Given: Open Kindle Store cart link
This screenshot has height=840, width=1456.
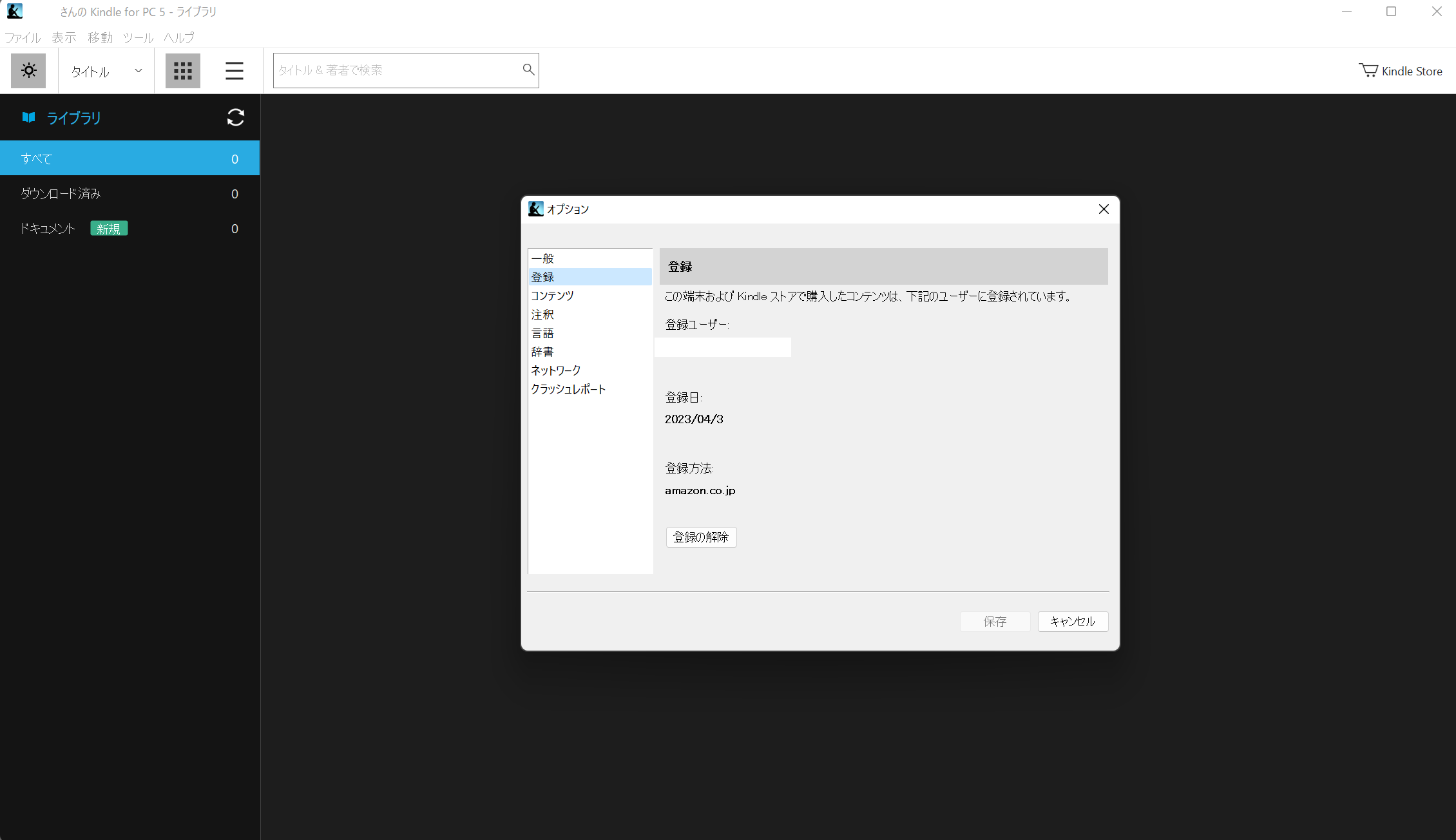Looking at the screenshot, I should (1401, 71).
